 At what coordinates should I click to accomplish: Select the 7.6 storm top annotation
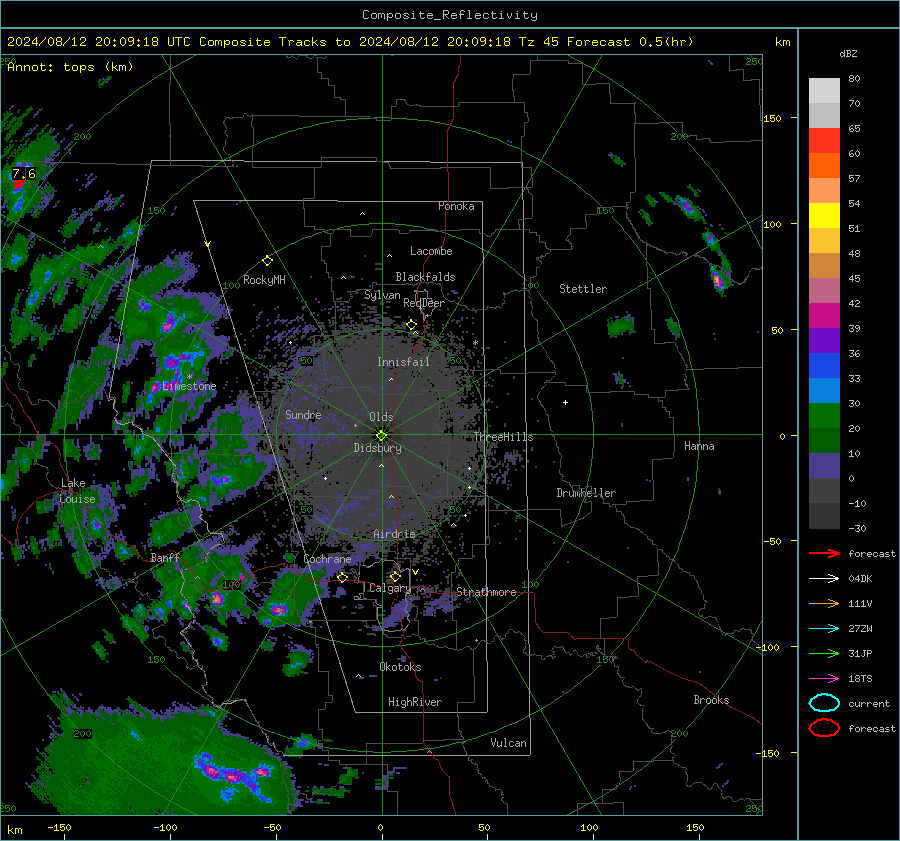[24, 173]
